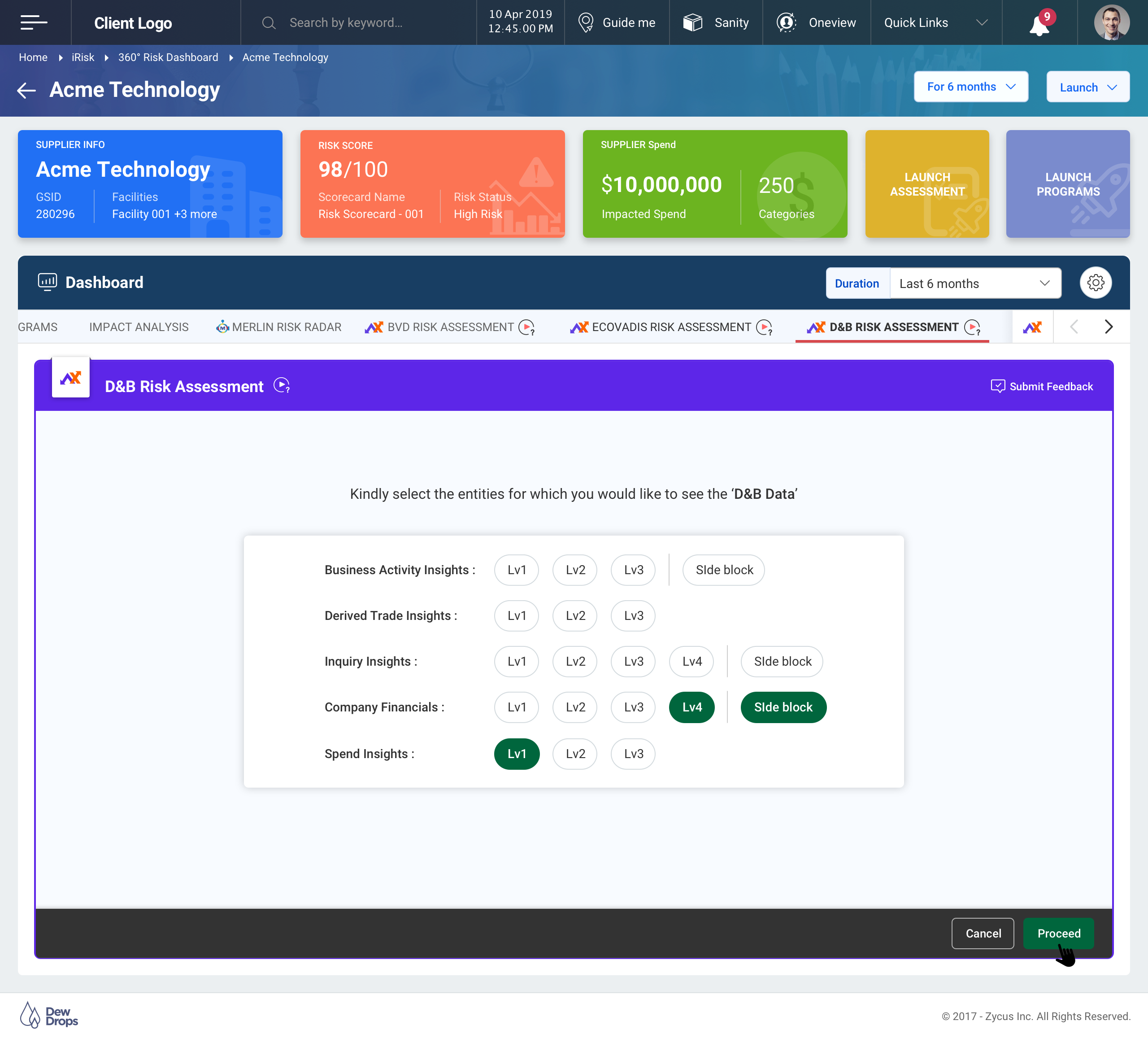
Task: Toggle Lv1 for Spend Insights
Action: [517, 754]
